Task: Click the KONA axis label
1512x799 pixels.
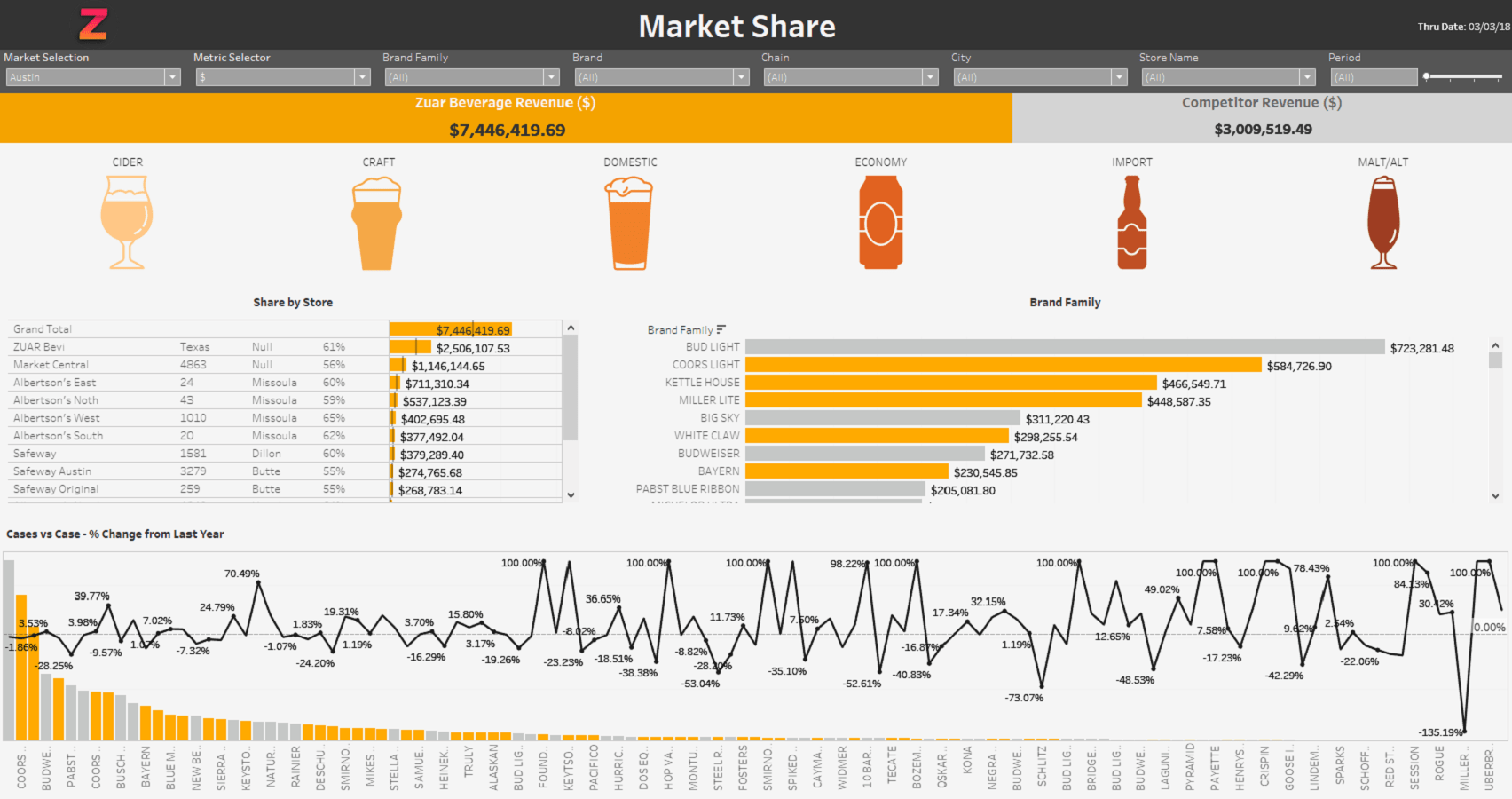Action: click(x=967, y=760)
